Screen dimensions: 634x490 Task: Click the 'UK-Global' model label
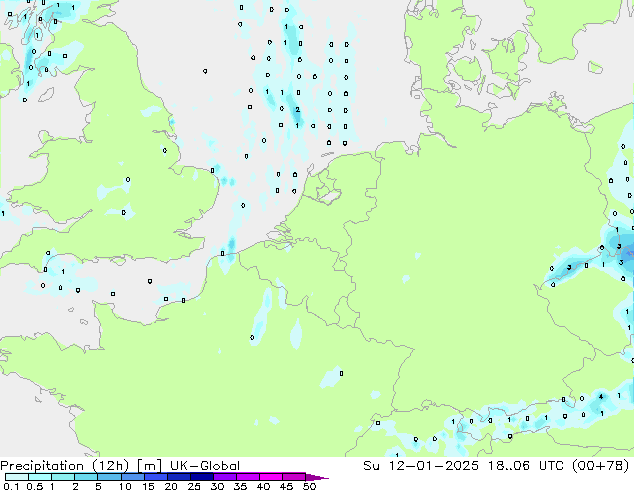(x=205, y=466)
